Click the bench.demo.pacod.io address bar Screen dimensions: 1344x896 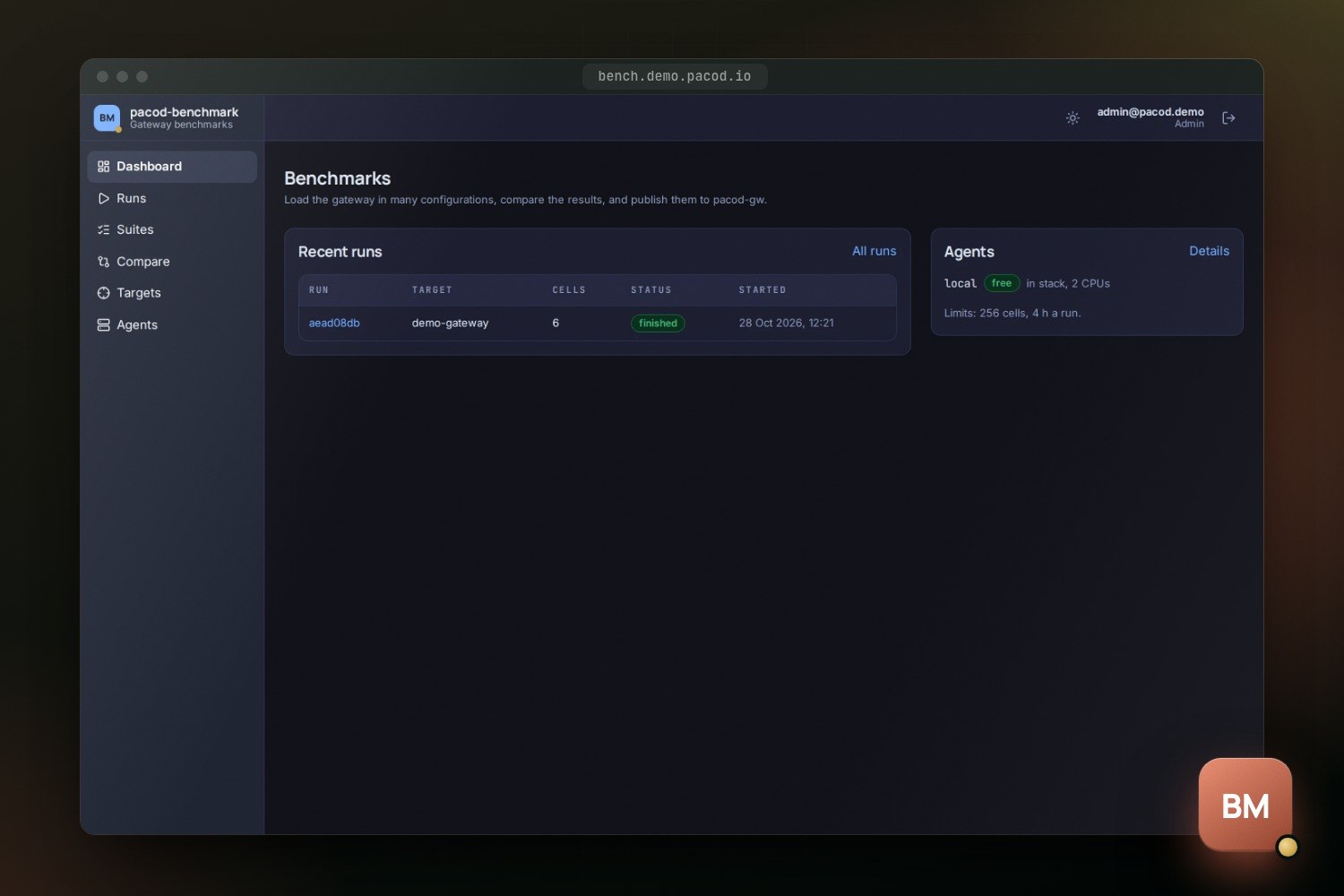675,77
